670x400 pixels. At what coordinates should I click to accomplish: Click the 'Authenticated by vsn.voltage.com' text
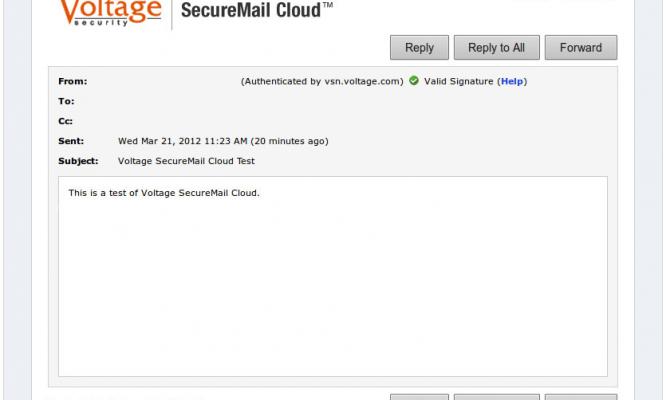coord(322,81)
